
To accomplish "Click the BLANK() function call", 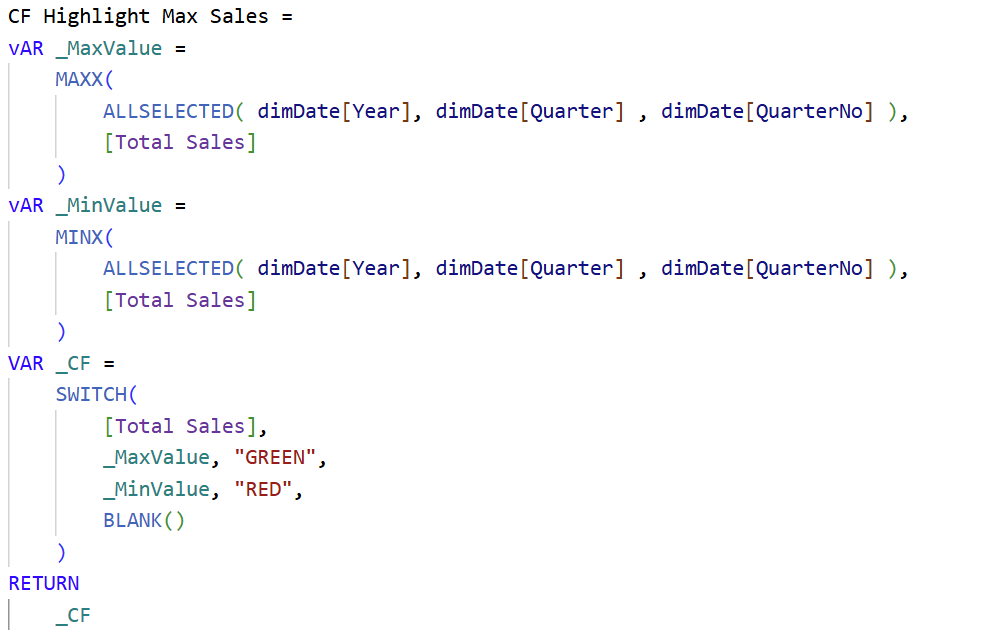I will (144, 521).
